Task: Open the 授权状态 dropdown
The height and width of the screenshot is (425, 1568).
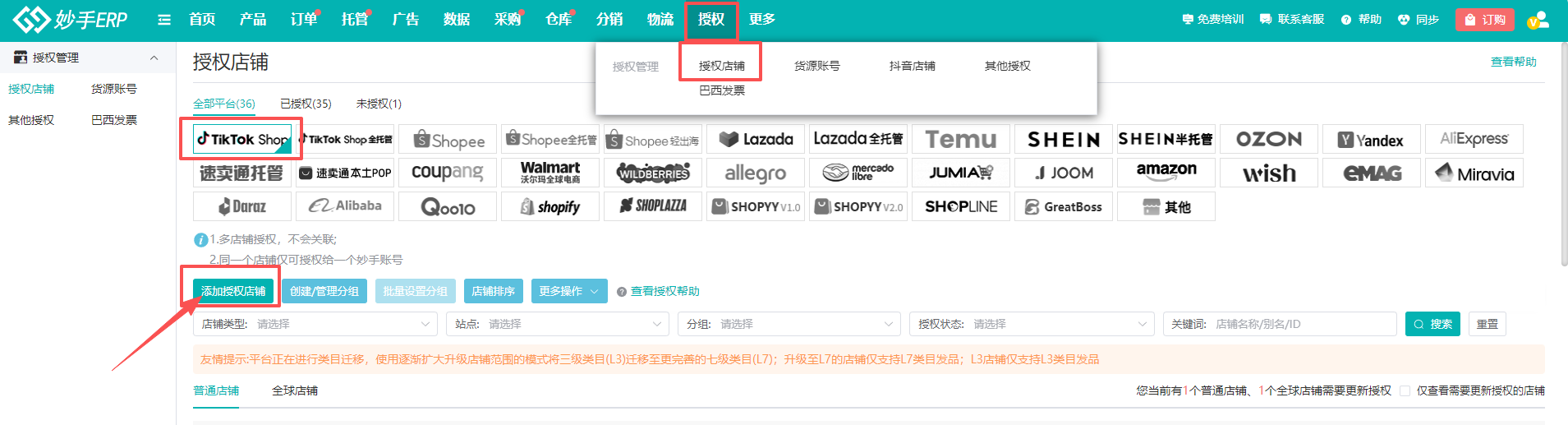Action: [1032, 324]
